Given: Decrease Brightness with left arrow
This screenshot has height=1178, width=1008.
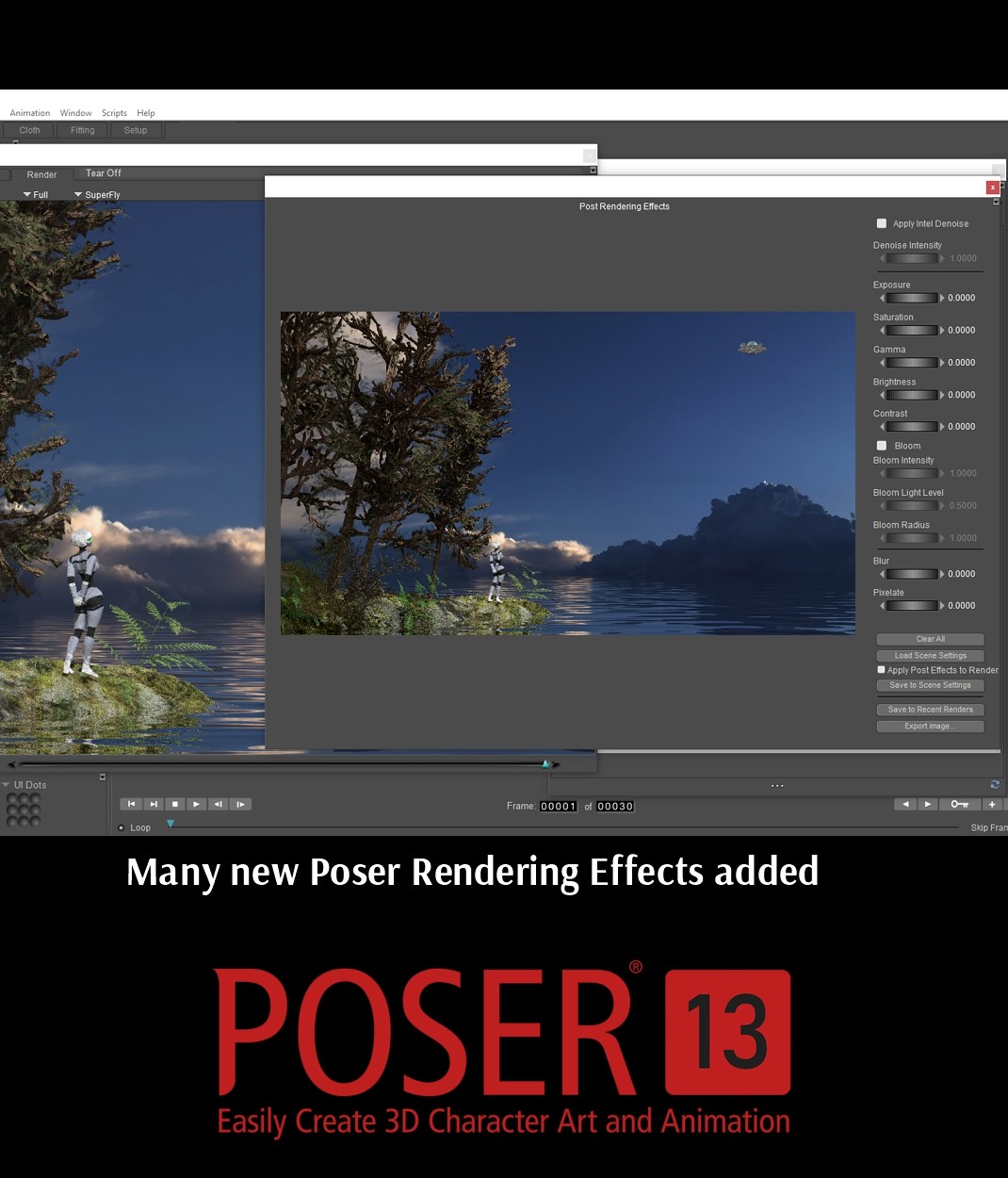Looking at the screenshot, I should coord(882,395).
